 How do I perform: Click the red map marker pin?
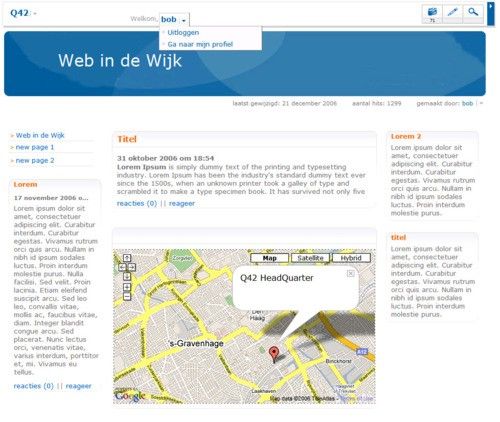274,354
